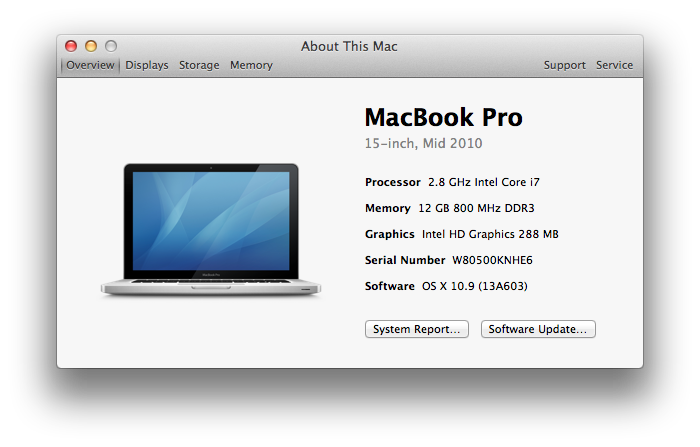This screenshot has height=447, width=700.
Task: Click the Software Update… button
Action: point(538,329)
